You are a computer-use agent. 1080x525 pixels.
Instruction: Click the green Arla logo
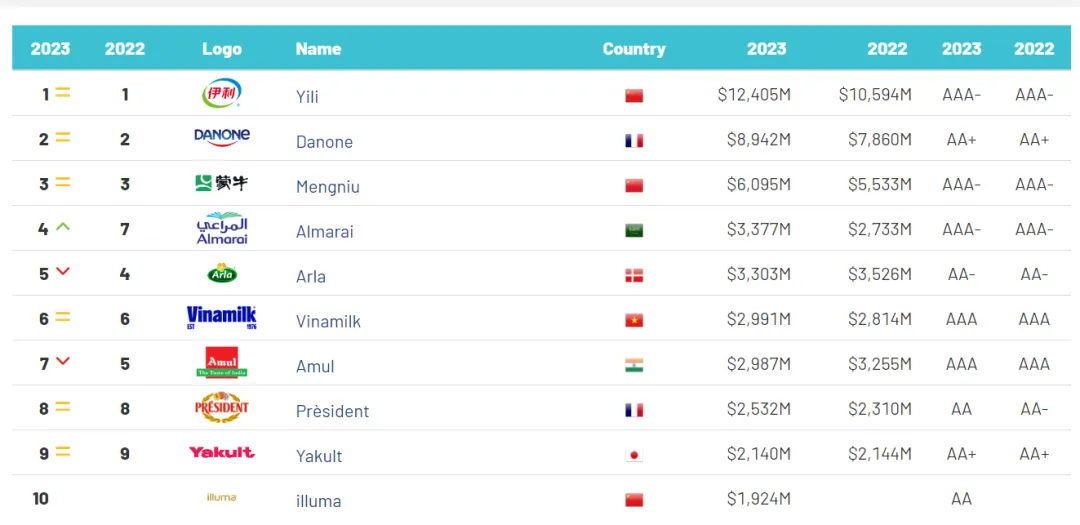pyautogui.click(x=221, y=273)
